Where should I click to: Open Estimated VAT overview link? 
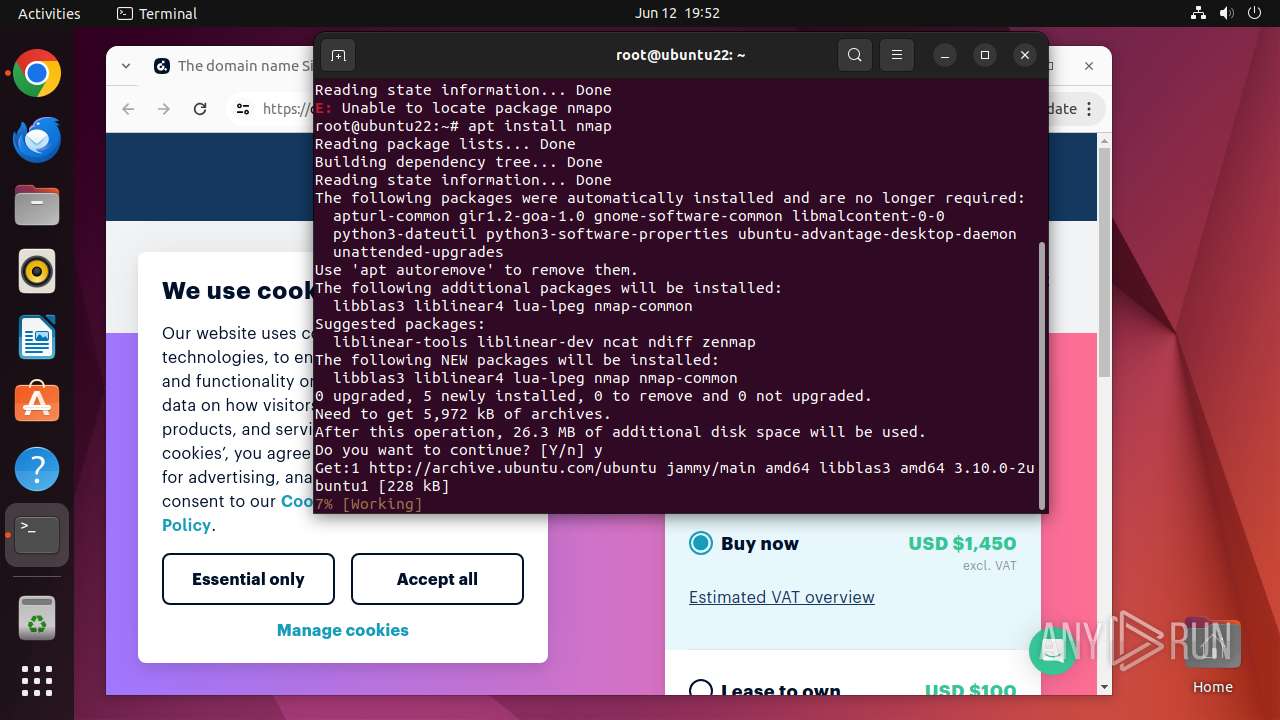point(782,597)
